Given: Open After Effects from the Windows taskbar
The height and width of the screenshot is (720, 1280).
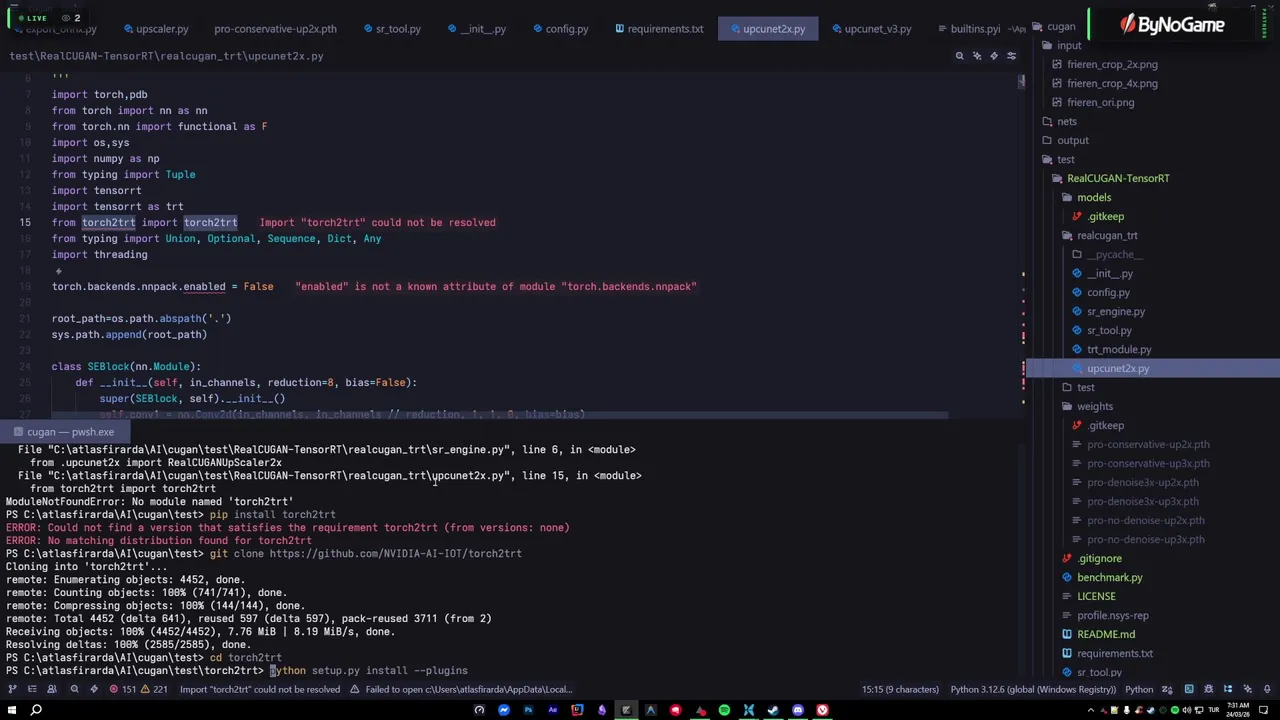Looking at the screenshot, I should pyautogui.click(x=553, y=710).
